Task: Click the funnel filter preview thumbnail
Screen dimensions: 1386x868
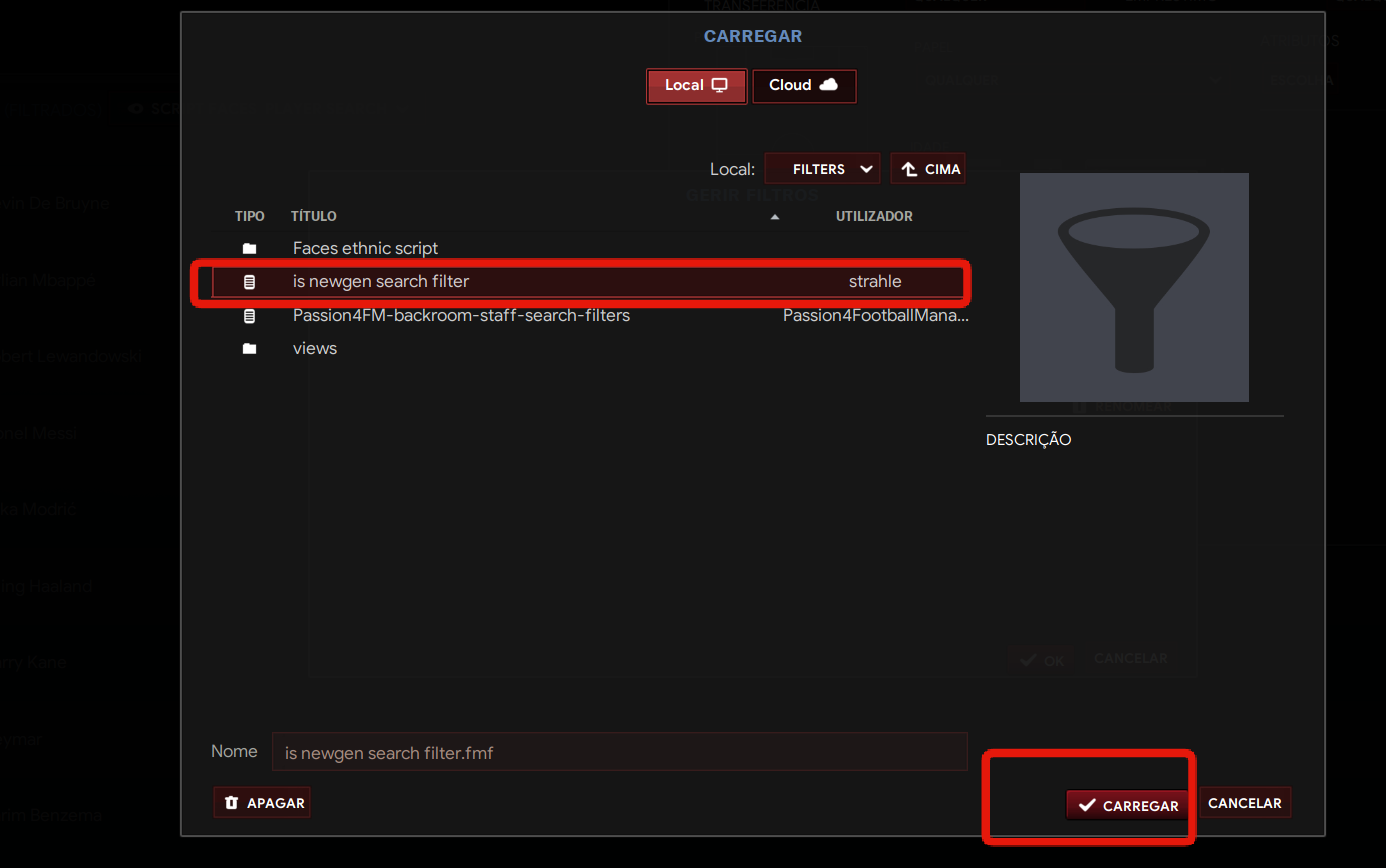Action: (1134, 287)
